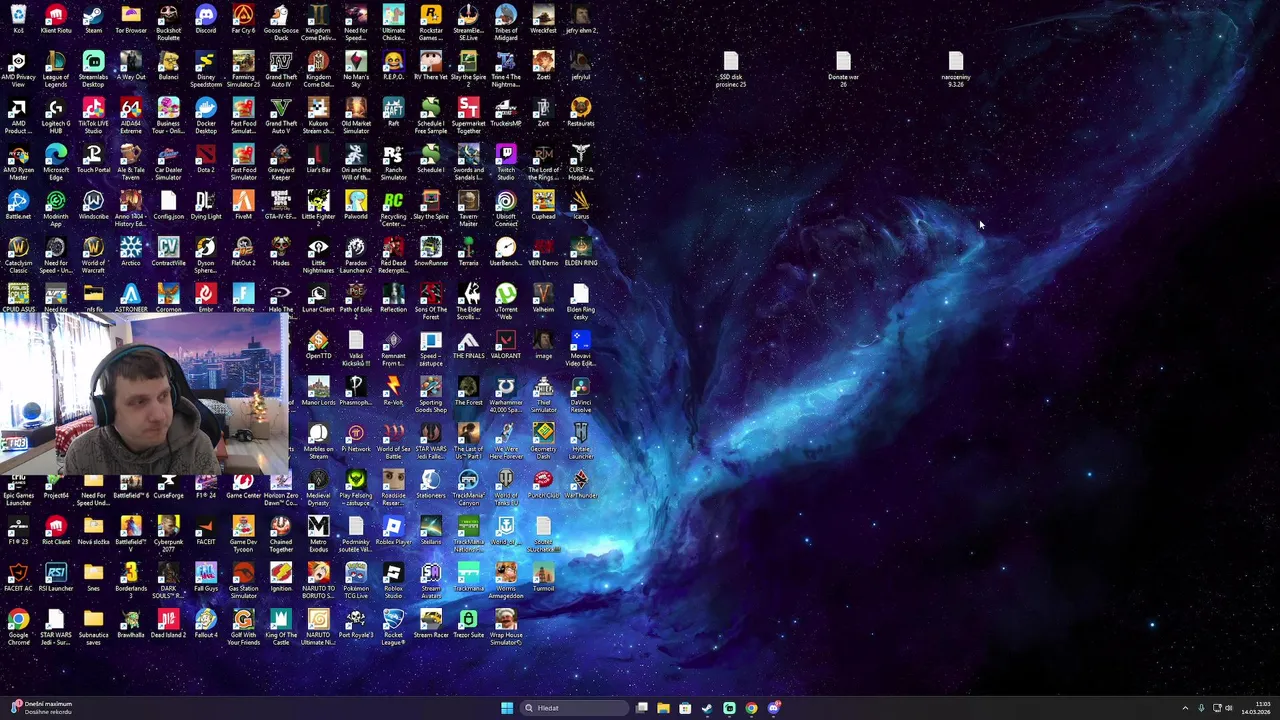
Task: Open the Discord desktop shortcut
Action: [x=206, y=19]
